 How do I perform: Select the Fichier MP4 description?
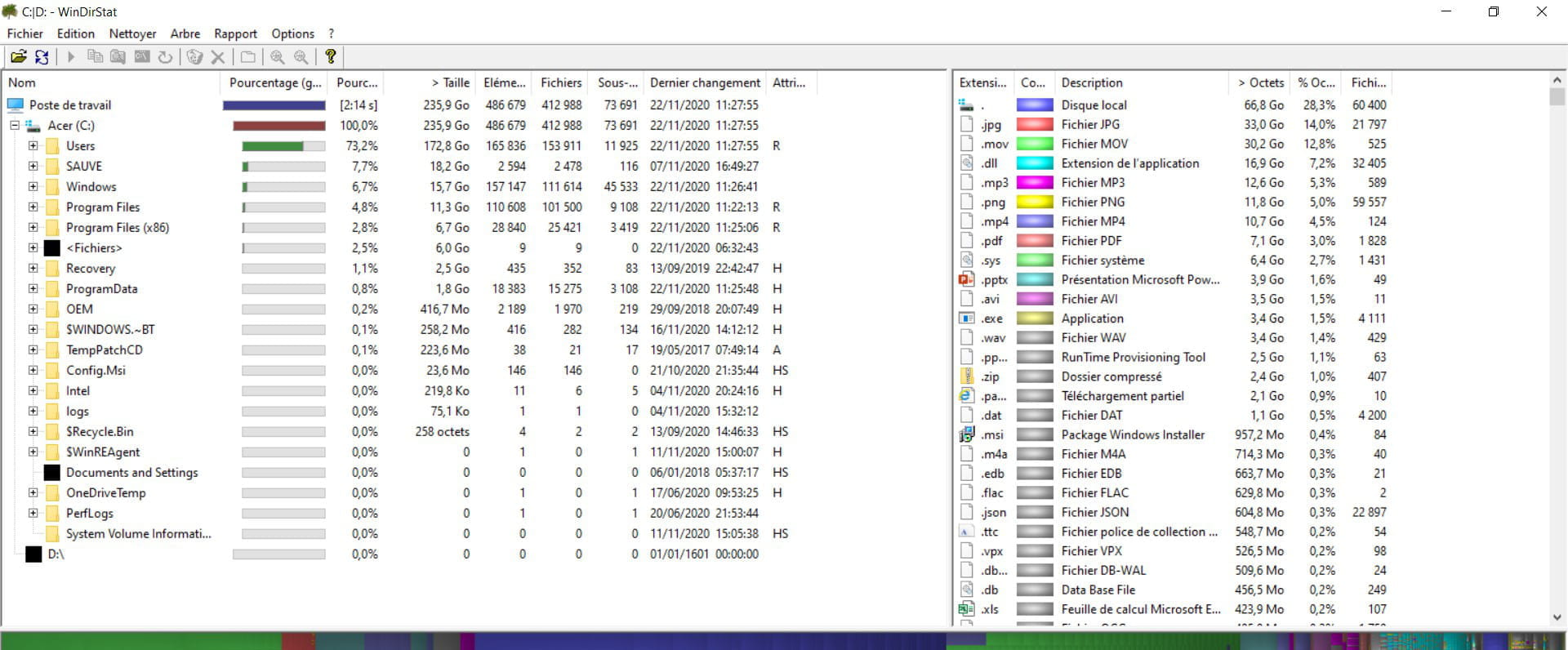(1093, 221)
